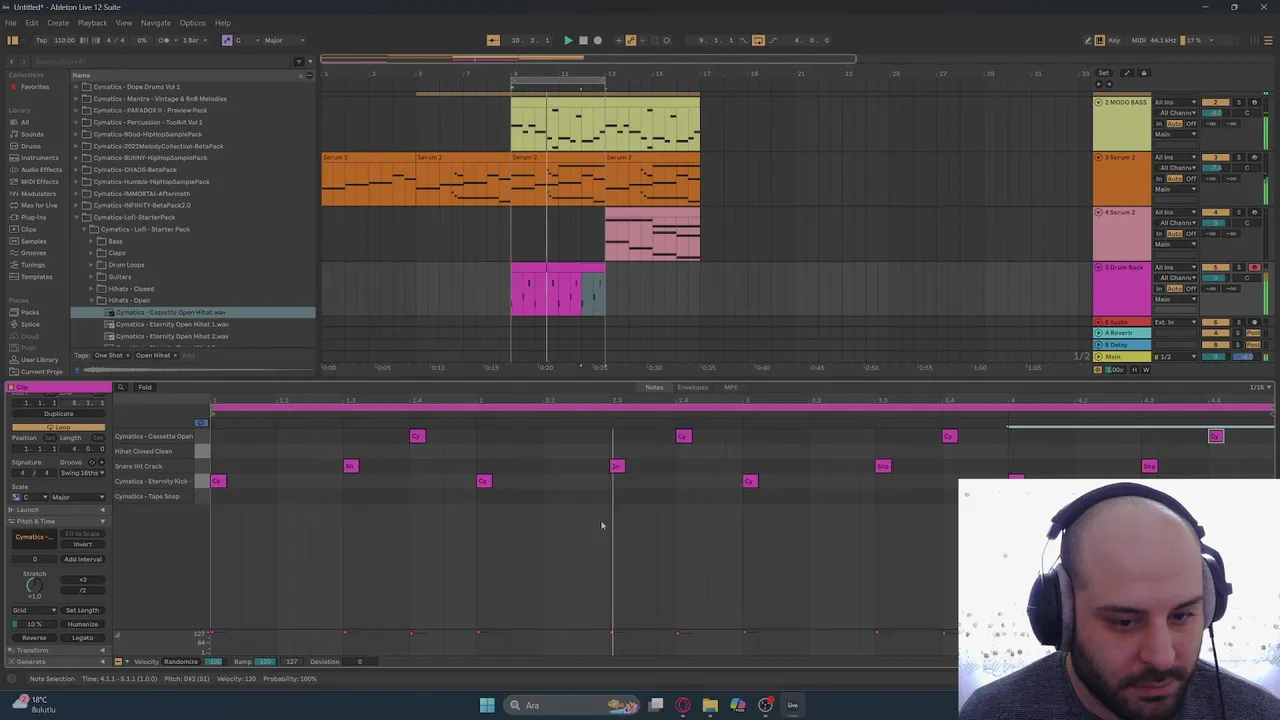
Task: Select Audio Effects in the browser library
Action: 41,170
